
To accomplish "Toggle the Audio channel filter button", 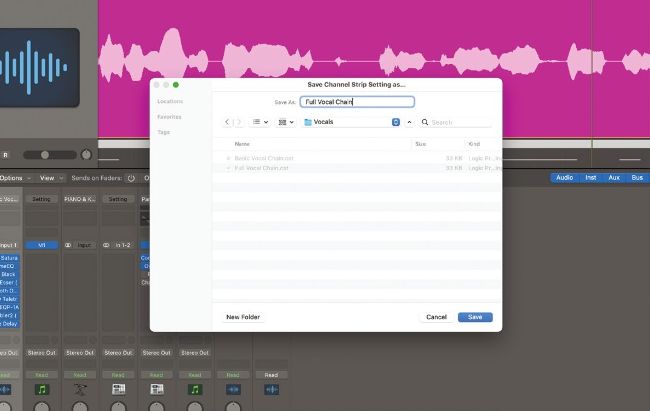I will coord(565,178).
